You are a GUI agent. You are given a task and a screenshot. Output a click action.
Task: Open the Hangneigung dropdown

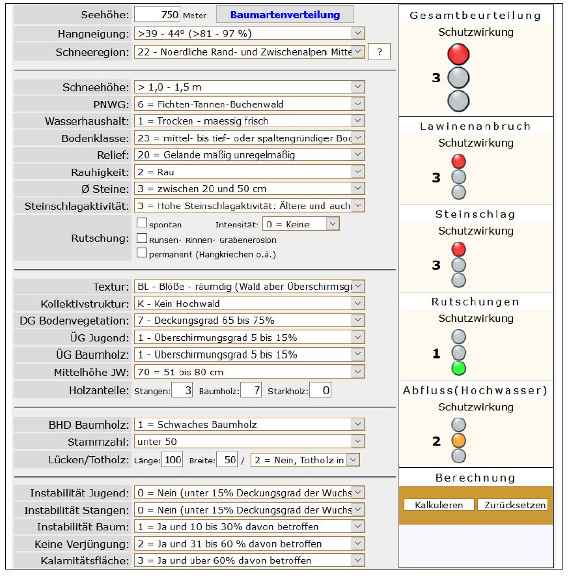coord(249,33)
